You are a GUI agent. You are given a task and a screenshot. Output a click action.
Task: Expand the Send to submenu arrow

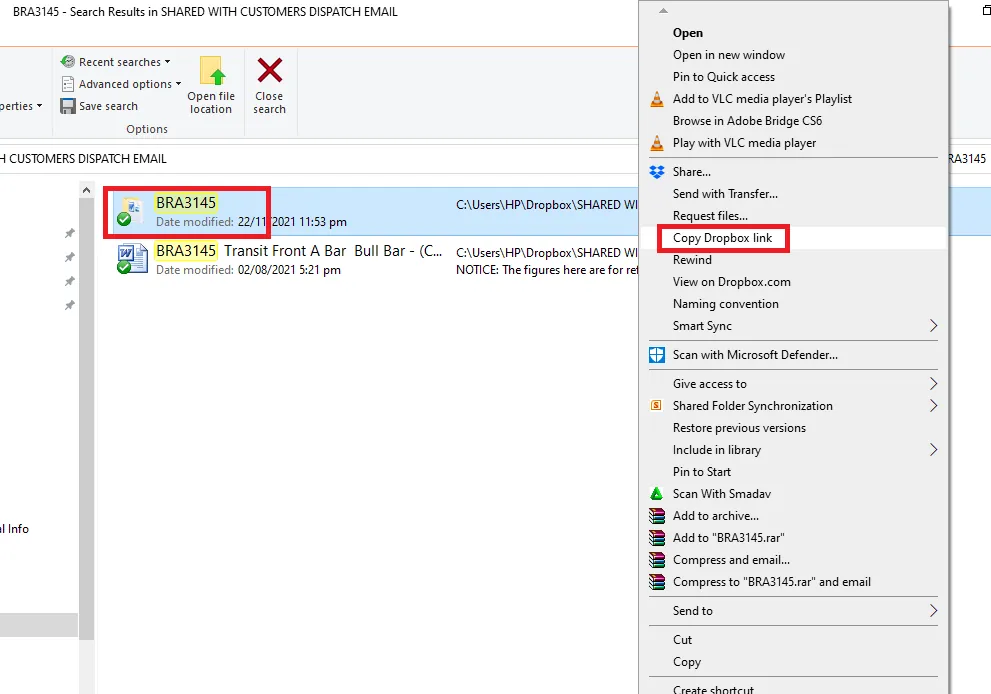pos(933,611)
